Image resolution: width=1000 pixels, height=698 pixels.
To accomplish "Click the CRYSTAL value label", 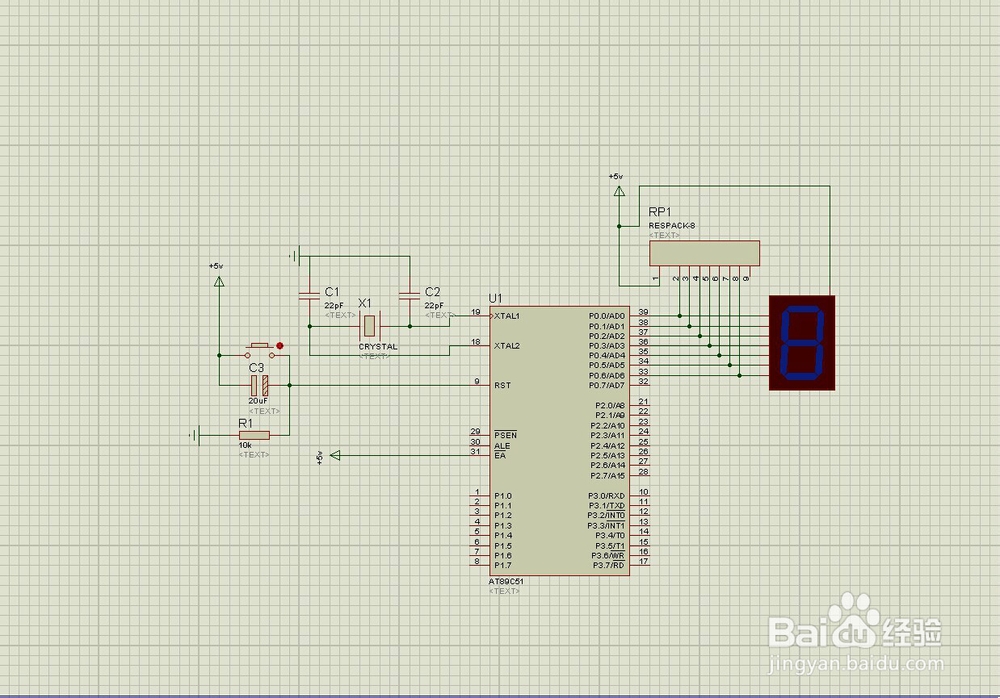I will [378, 346].
